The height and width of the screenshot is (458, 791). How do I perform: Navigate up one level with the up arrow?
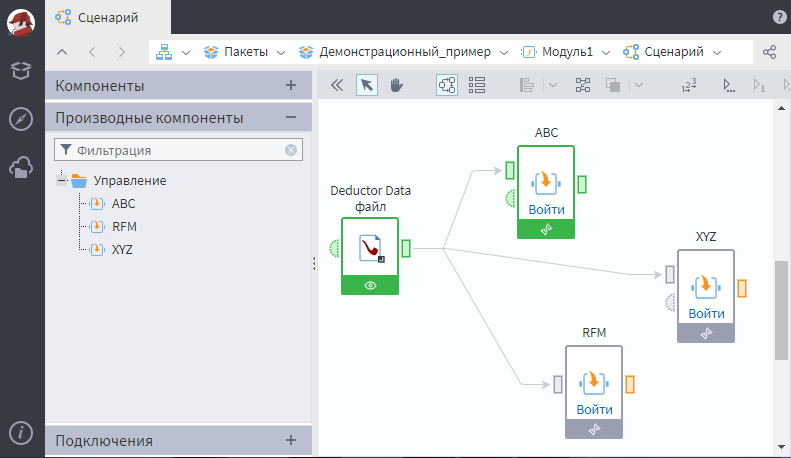[62, 52]
